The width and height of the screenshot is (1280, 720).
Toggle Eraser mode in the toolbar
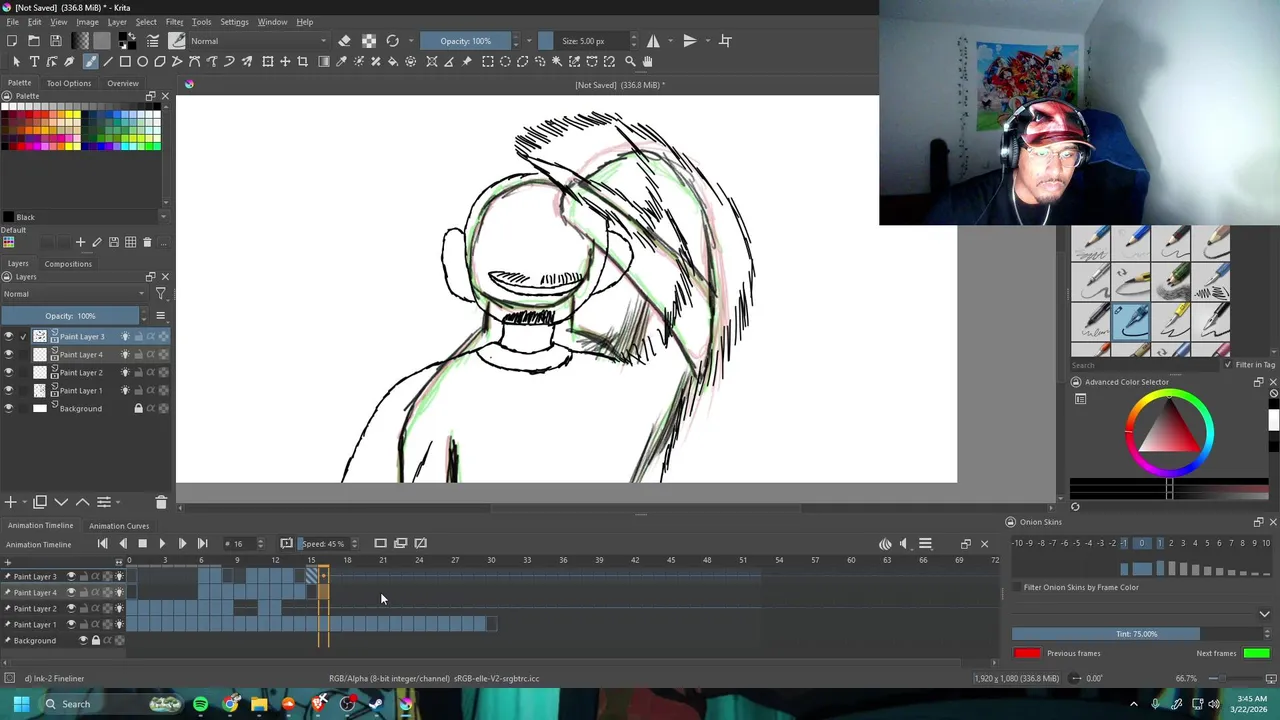coord(344,41)
